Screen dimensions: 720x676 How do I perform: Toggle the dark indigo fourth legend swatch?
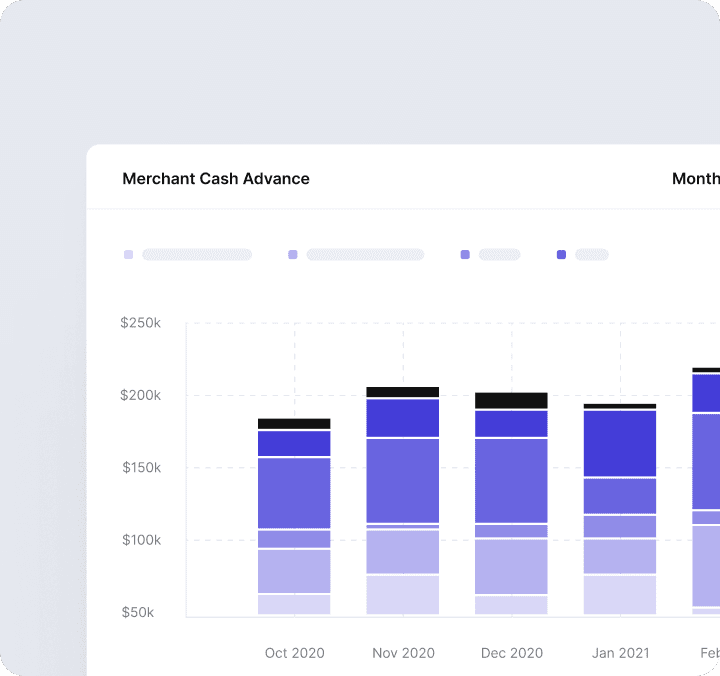[x=561, y=255]
